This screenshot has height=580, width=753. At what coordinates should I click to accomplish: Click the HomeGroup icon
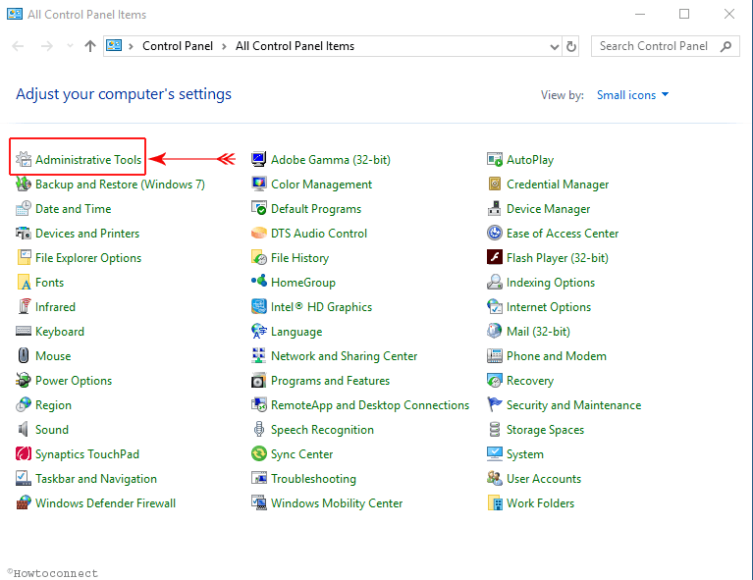[x=259, y=282]
